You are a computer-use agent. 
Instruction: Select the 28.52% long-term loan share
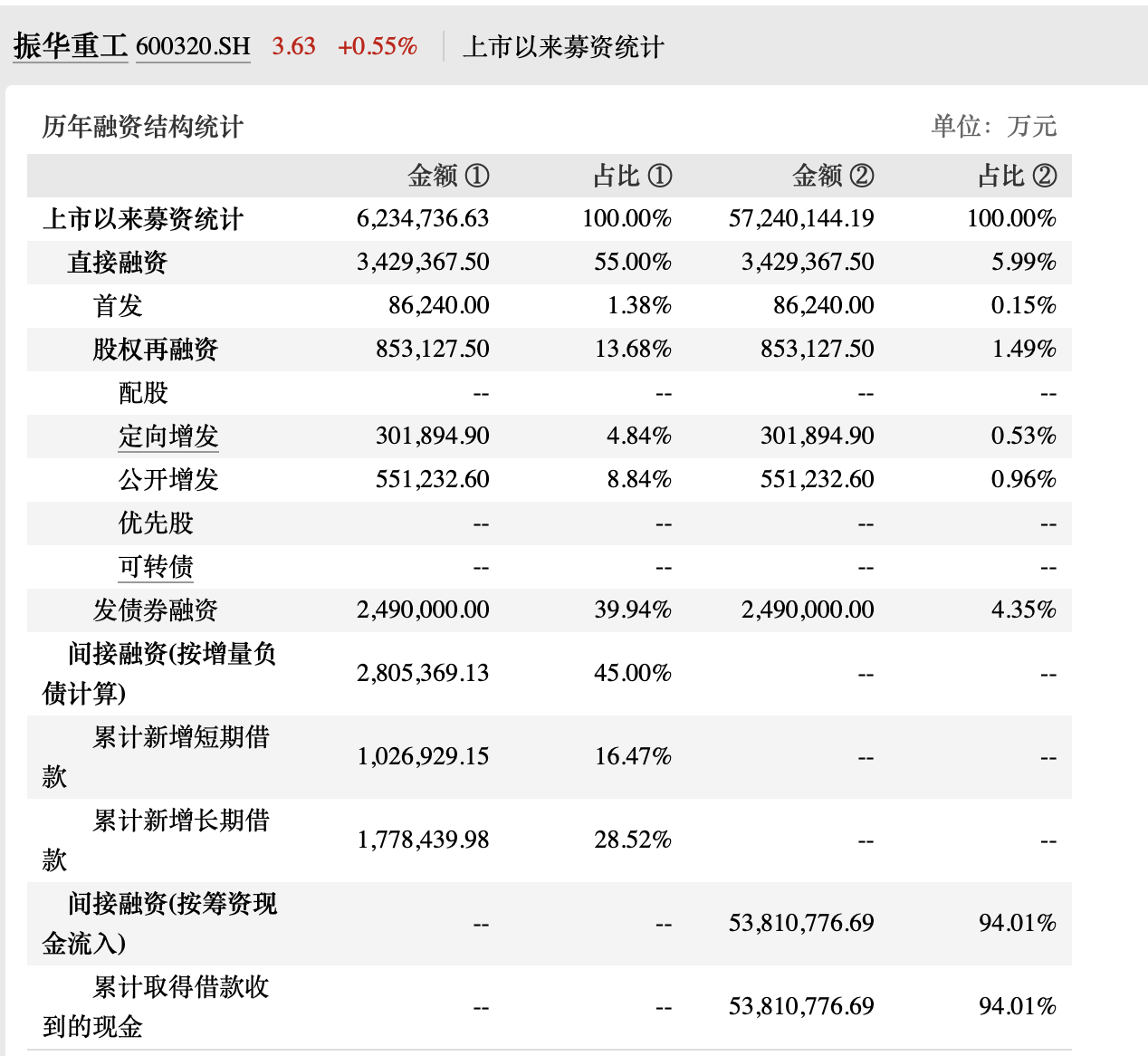[x=633, y=840]
